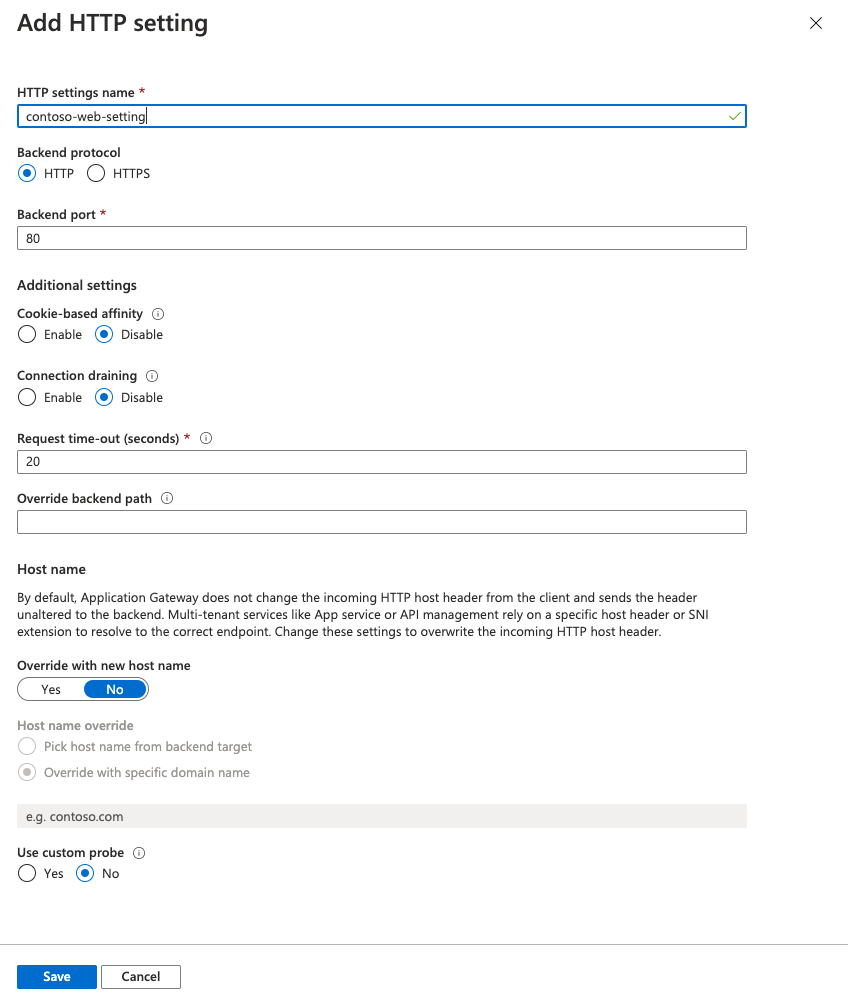Open the Cookie-based affinity info tooltip
This screenshot has width=848, height=994.
click(158, 313)
